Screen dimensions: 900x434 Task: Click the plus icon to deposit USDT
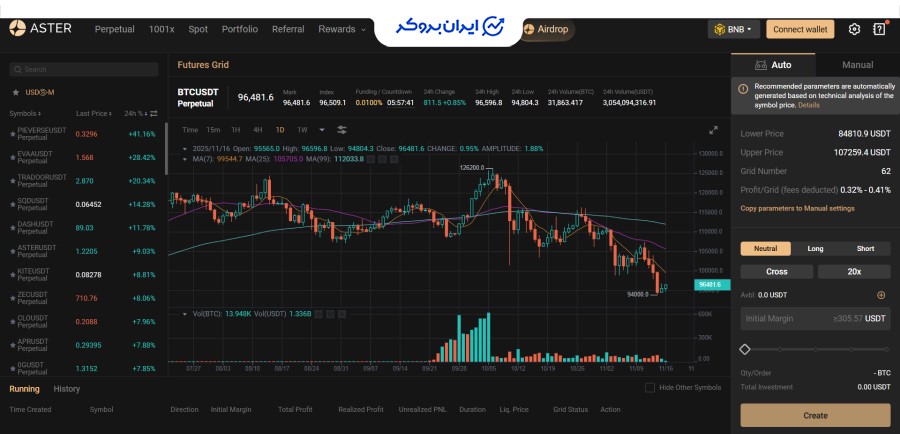tap(881, 295)
